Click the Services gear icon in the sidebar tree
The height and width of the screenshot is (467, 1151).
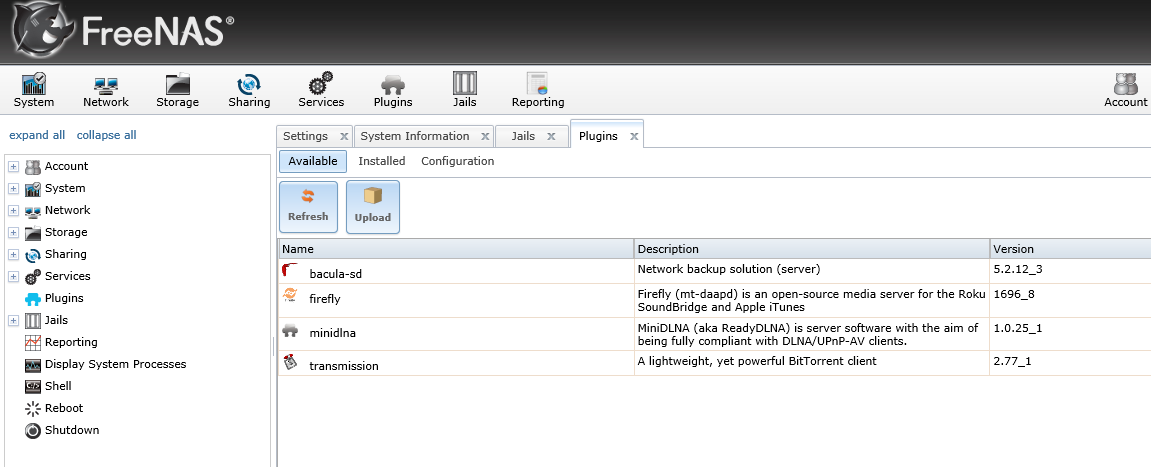coord(33,277)
